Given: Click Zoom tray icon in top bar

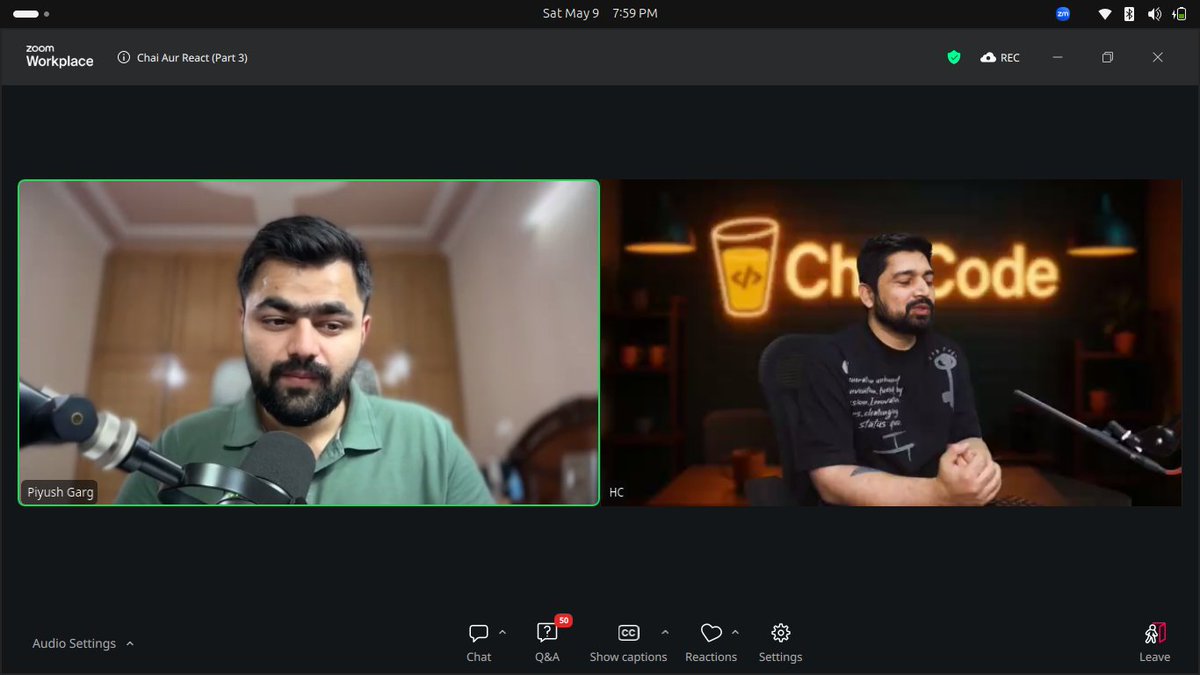Looking at the screenshot, I should coord(1063,14).
